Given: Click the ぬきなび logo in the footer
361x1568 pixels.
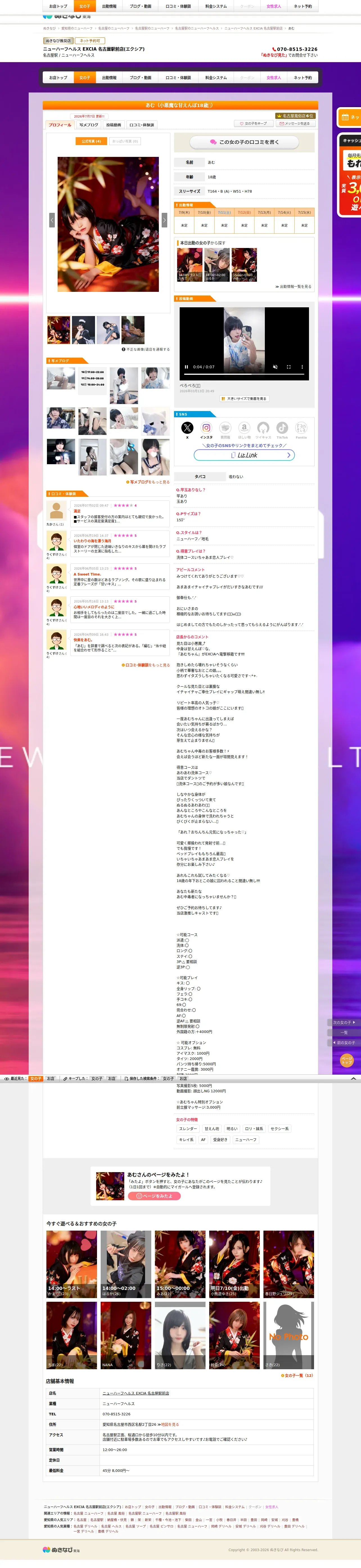Looking at the screenshot, I should pyautogui.click(x=61, y=1550).
